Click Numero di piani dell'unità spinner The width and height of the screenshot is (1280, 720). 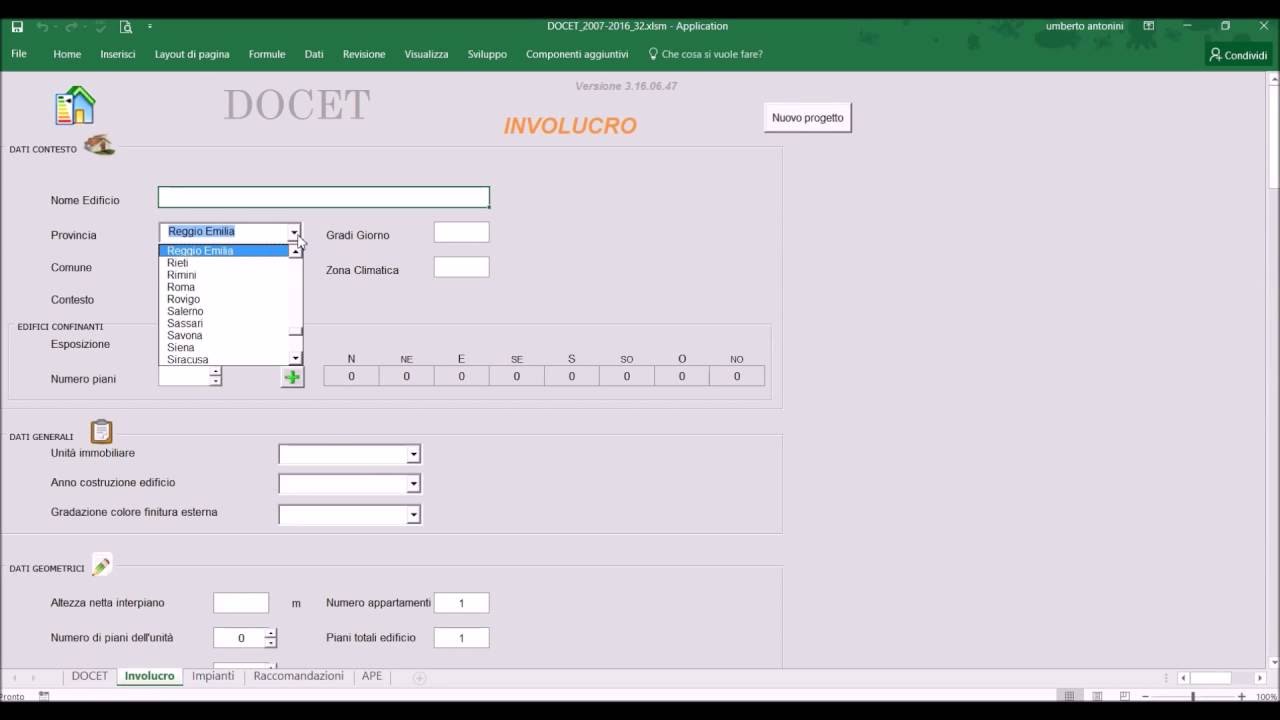[x=270, y=638]
